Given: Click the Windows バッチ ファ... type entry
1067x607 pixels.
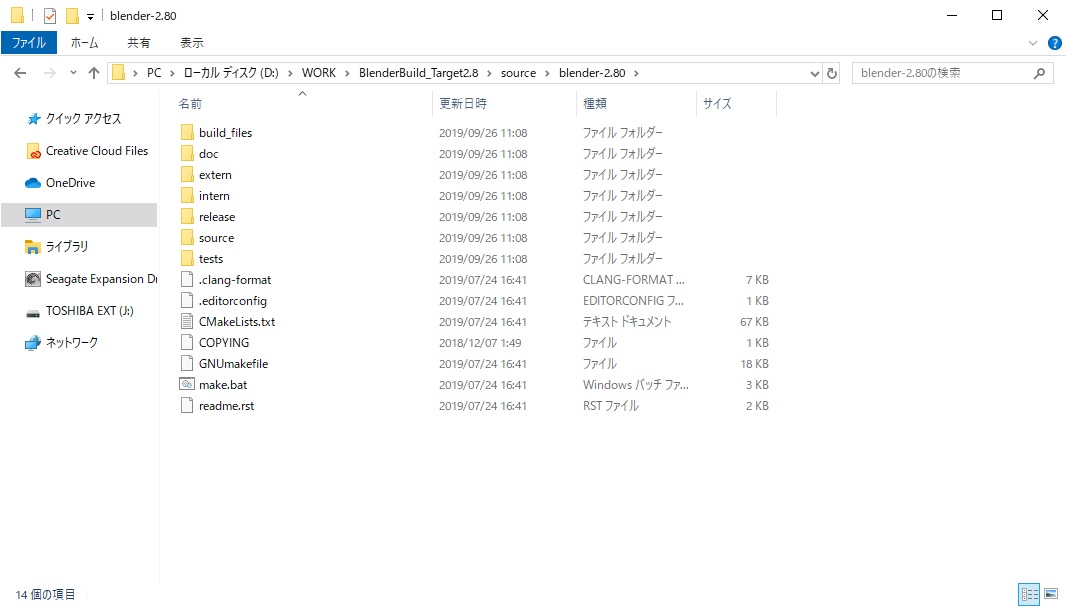Looking at the screenshot, I should click(636, 385).
